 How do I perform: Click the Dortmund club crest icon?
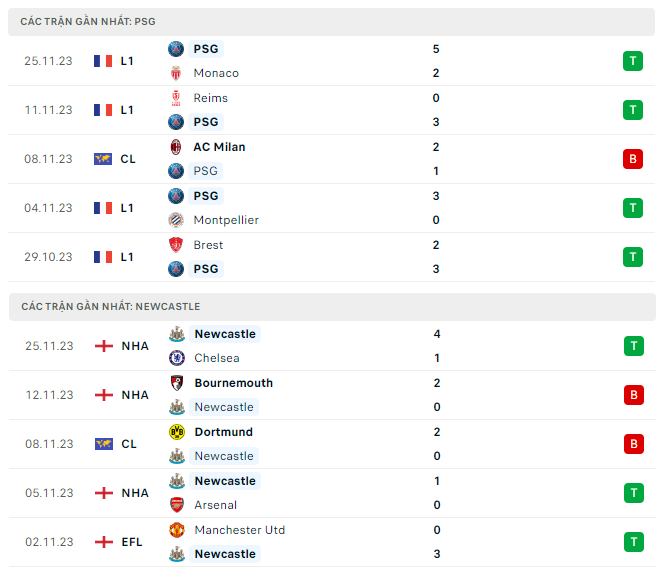[x=177, y=432]
